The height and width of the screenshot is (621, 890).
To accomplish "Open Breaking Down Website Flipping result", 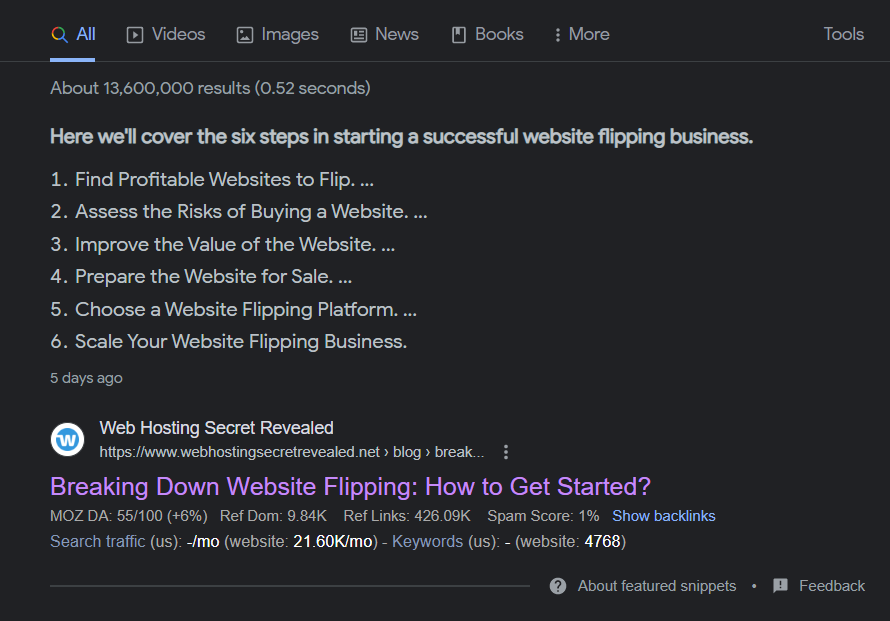I will coord(350,486).
